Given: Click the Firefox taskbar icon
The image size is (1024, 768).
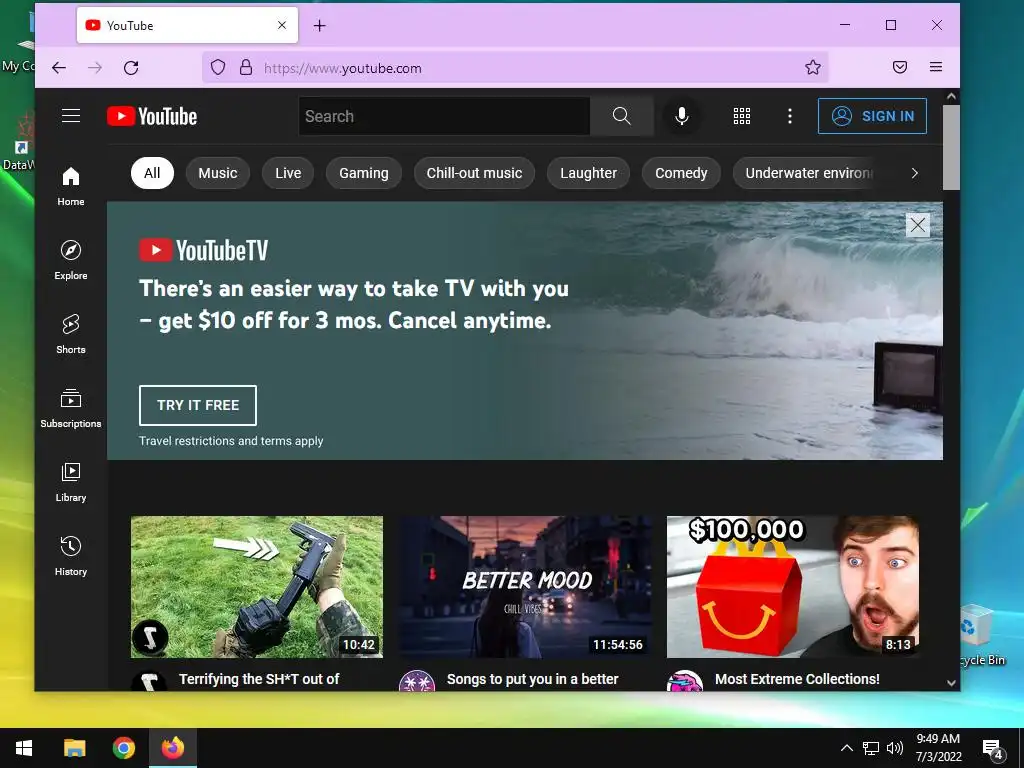Looking at the screenshot, I should tap(173, 748).
